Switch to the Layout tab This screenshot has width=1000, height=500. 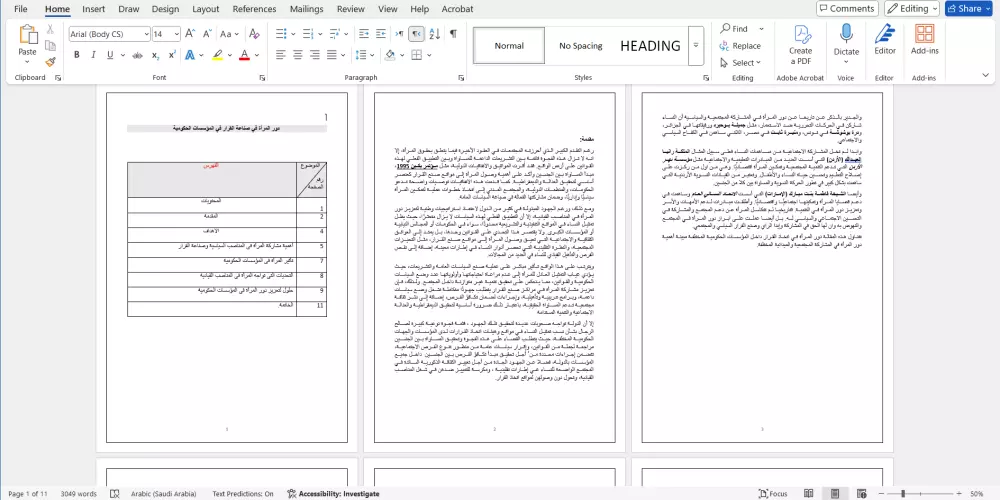[205, 9]
